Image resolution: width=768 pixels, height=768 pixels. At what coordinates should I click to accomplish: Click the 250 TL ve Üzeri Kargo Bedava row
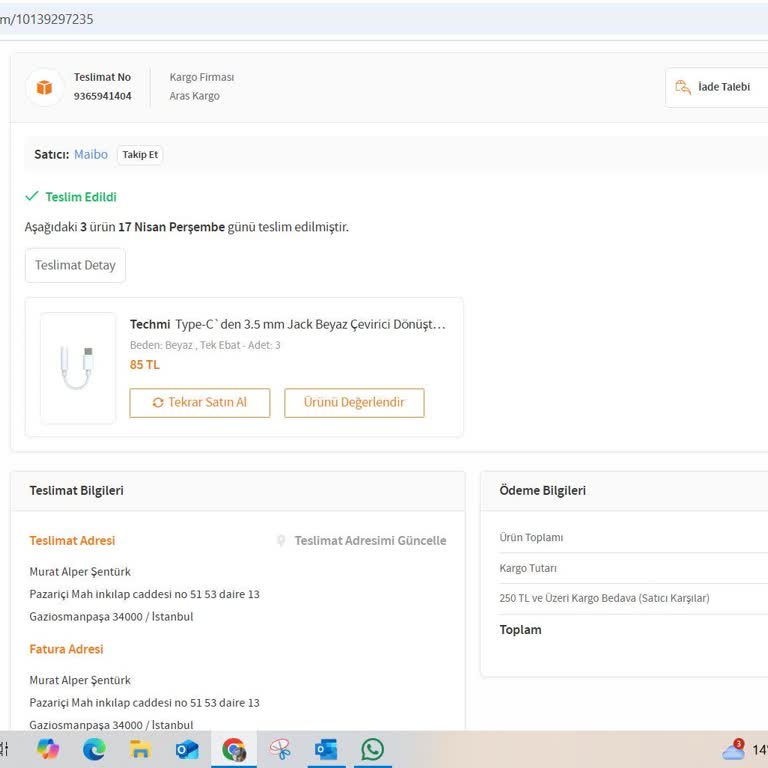[x=604, y=598]
